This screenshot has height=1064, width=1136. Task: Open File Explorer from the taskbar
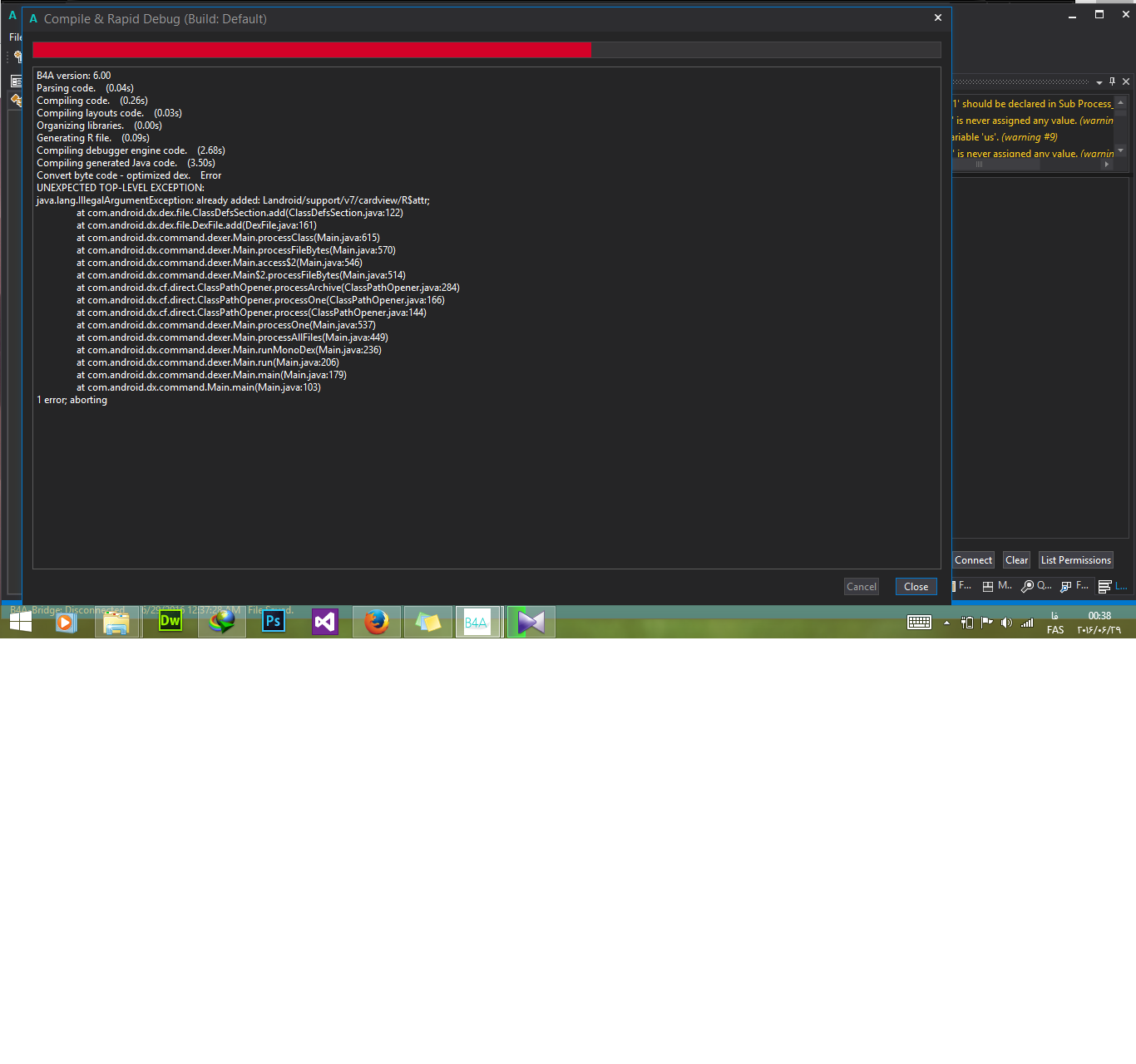pos(117,622)
